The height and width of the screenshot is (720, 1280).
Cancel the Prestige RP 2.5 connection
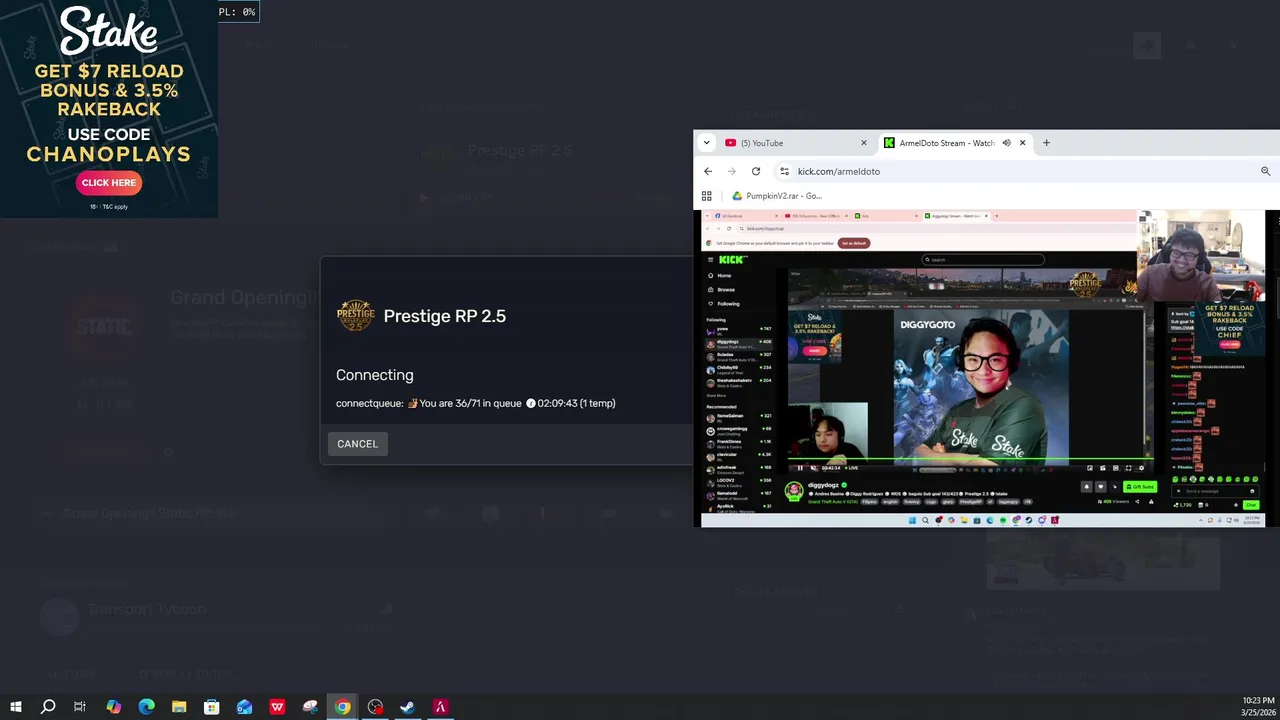pyautogui.click(x=357, y=444)
